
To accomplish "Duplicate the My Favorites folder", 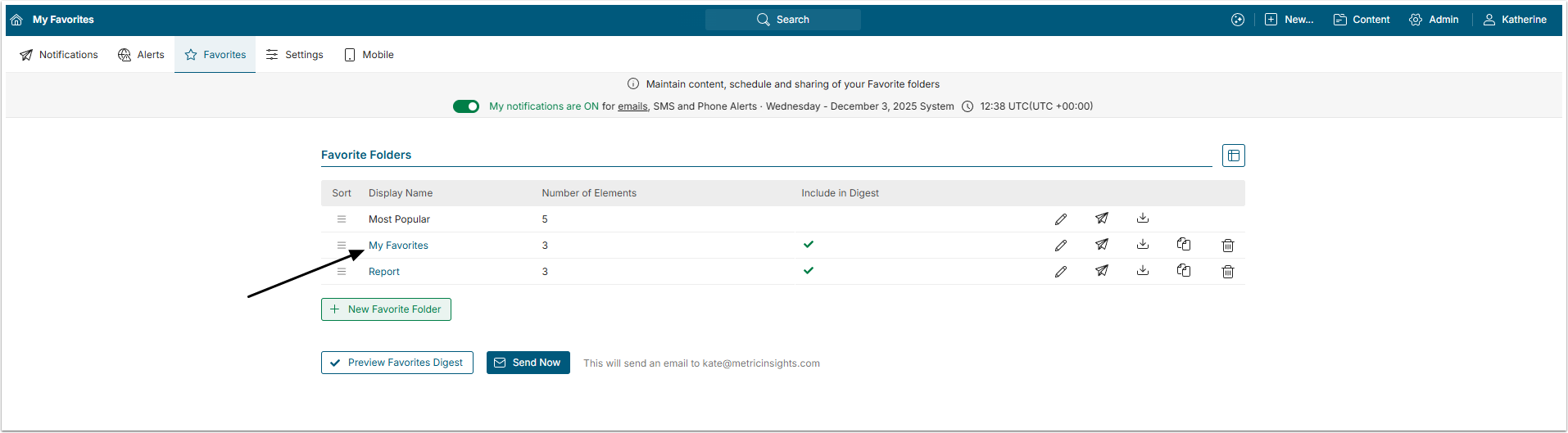I will tap(1184, 245).
